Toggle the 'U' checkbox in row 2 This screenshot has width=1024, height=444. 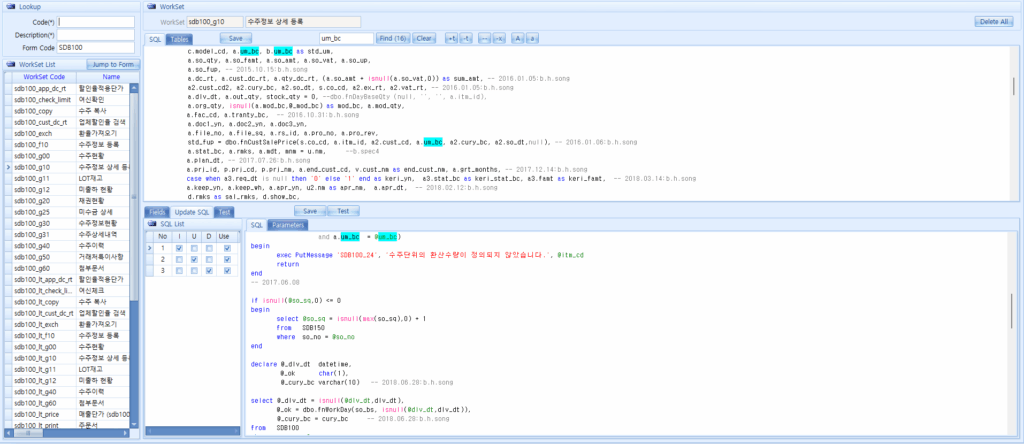pos(194,259)
